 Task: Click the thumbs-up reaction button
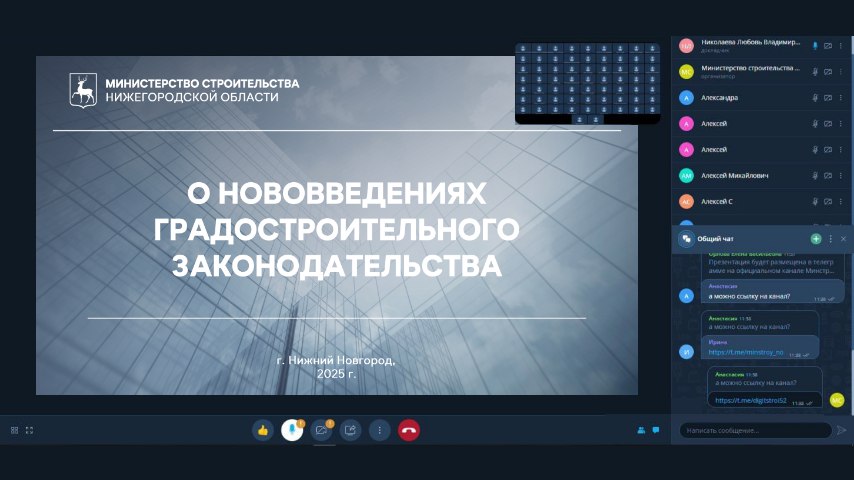point(263,430)
